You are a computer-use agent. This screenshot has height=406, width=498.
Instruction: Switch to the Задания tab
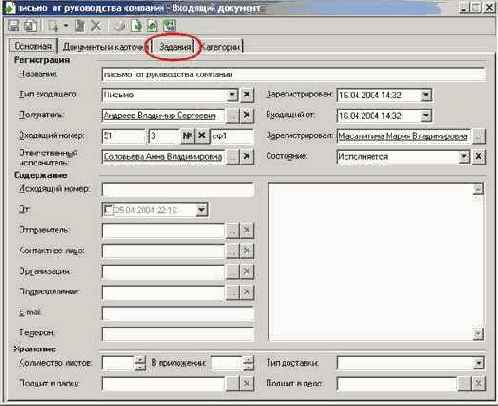174,47
